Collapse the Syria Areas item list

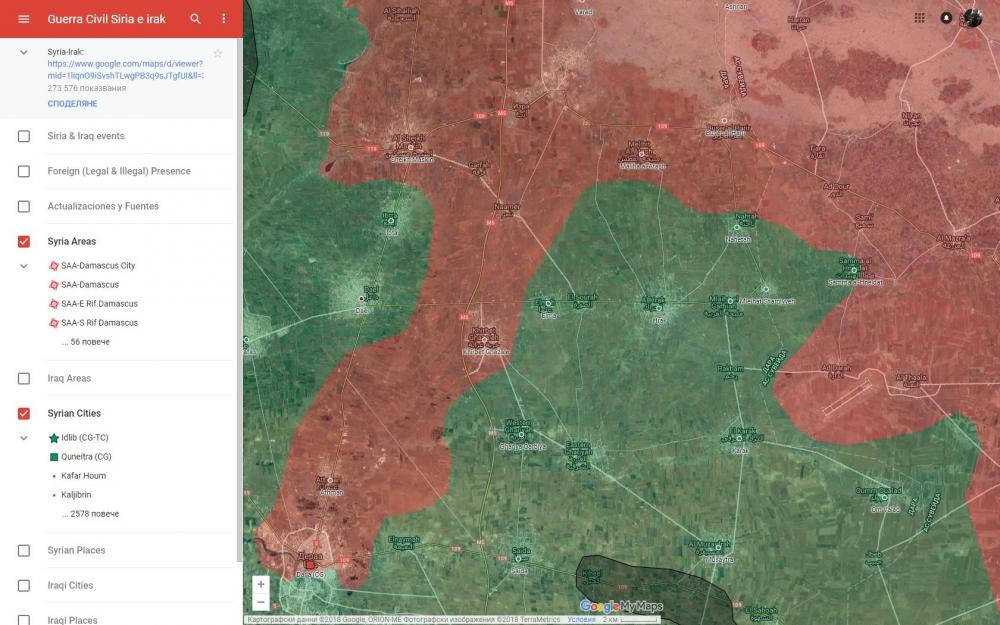point(24,266)
